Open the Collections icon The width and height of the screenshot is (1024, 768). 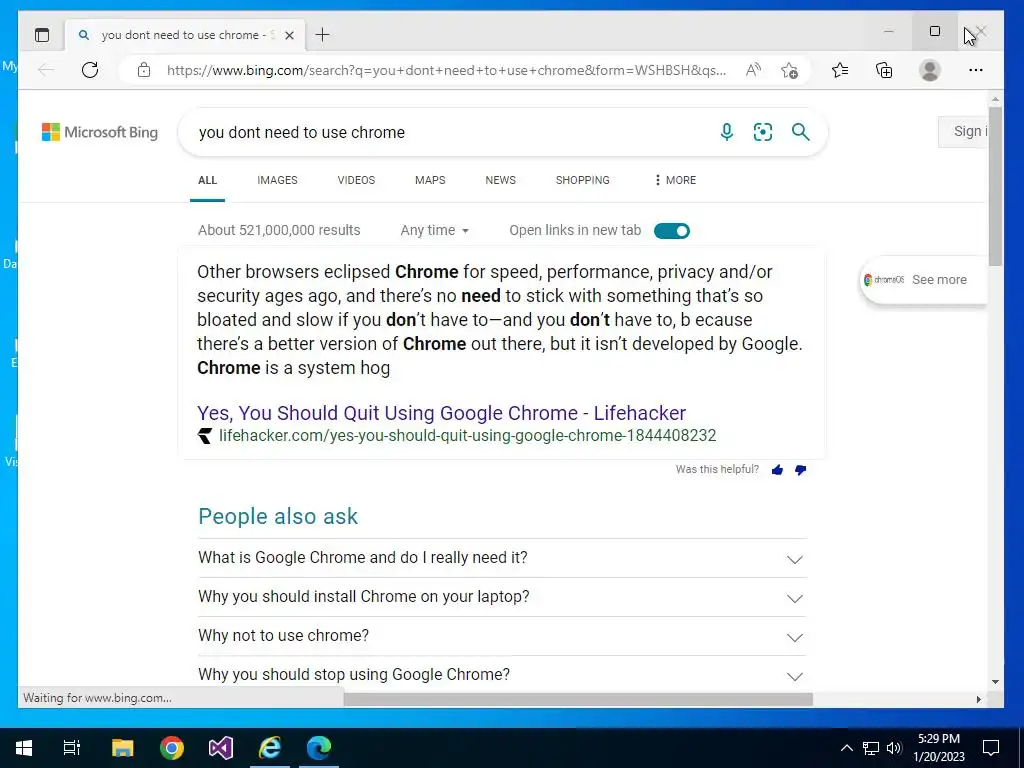tap(884, 70)
